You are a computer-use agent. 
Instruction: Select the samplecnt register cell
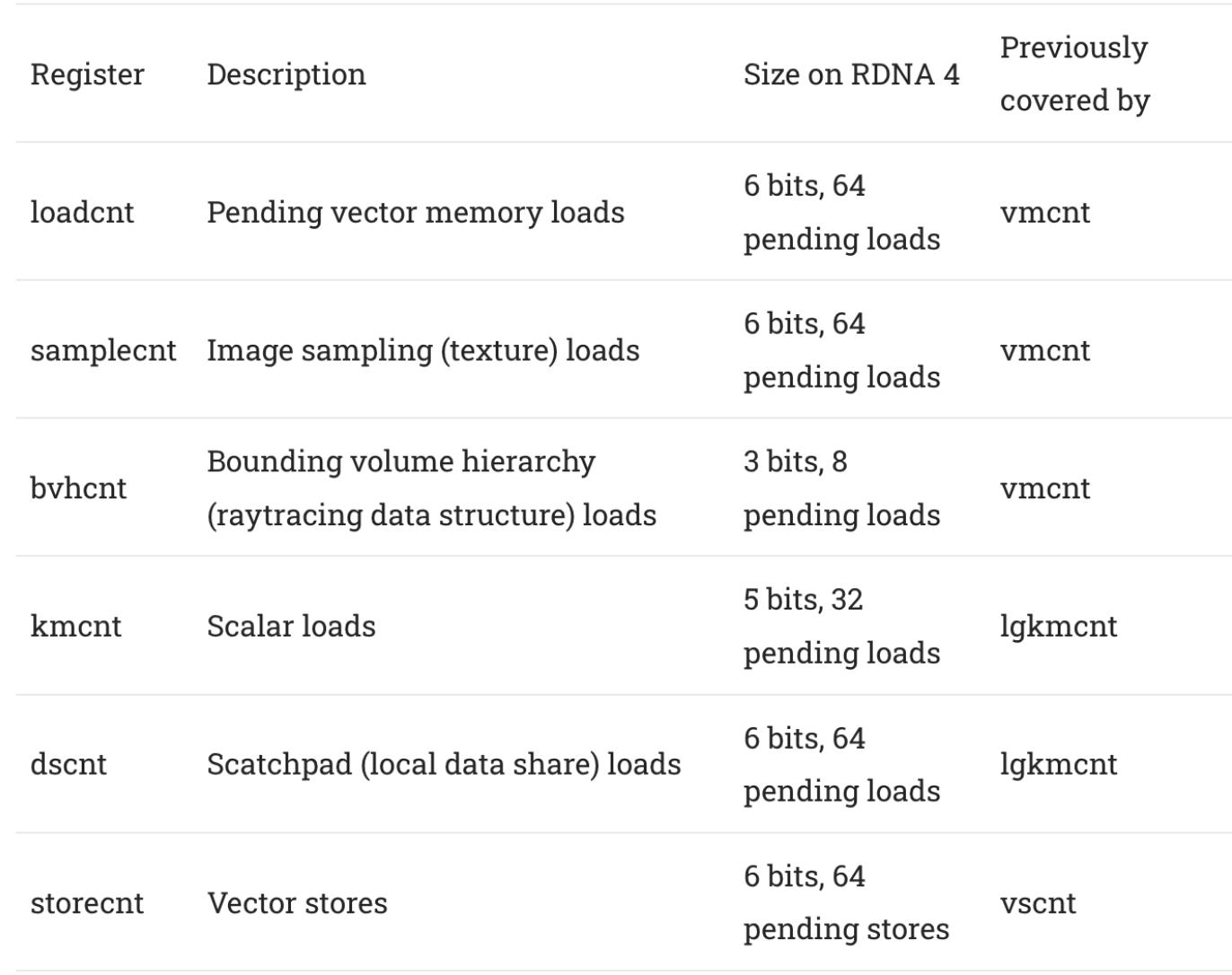pos(103,351)
